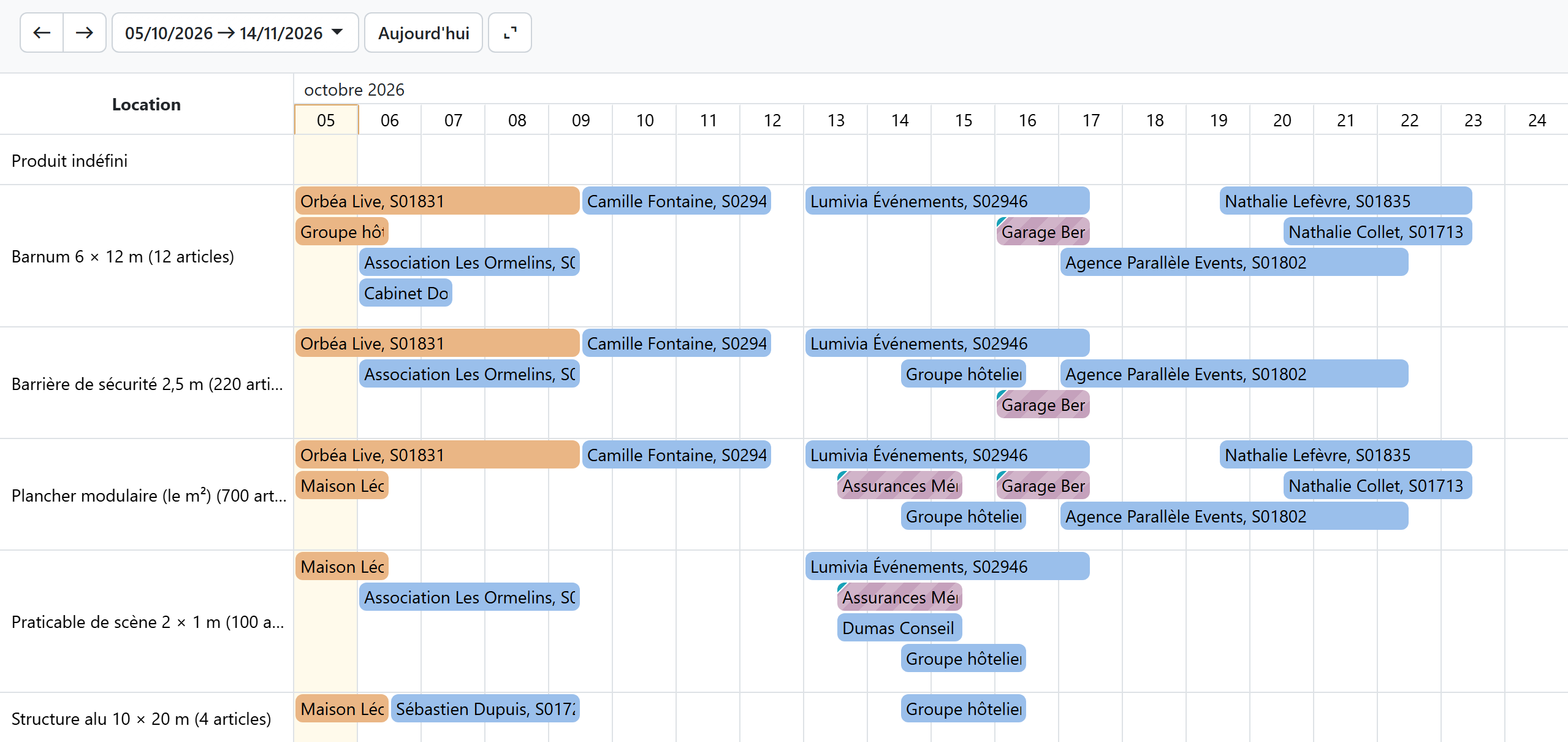Viewport: 1568px width, 742px height.
Task: Open Assurances Mé pill in Praticable row
Action: pos(900,597)
